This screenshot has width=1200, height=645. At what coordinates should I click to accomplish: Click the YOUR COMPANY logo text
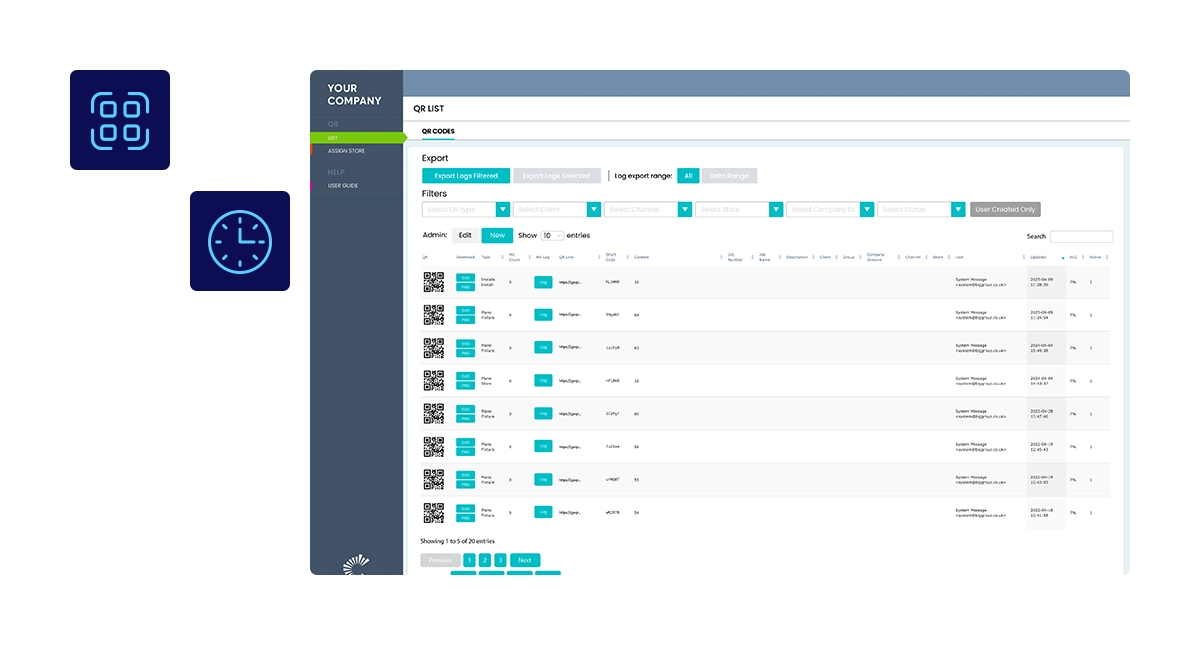coord(354,95)
